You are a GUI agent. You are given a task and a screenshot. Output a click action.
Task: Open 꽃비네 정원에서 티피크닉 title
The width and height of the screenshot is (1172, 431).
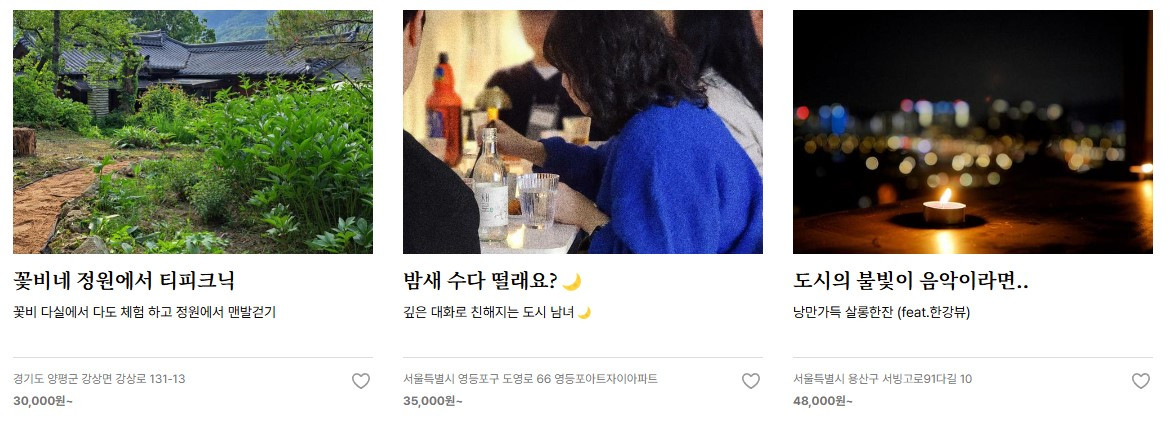coord(124,282)
